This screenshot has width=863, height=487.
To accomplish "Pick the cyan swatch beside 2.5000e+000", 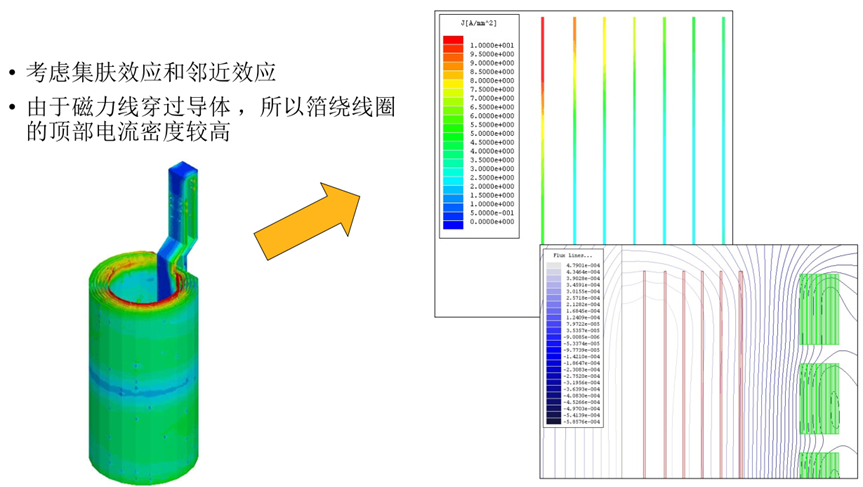I will tap(453, 182).
